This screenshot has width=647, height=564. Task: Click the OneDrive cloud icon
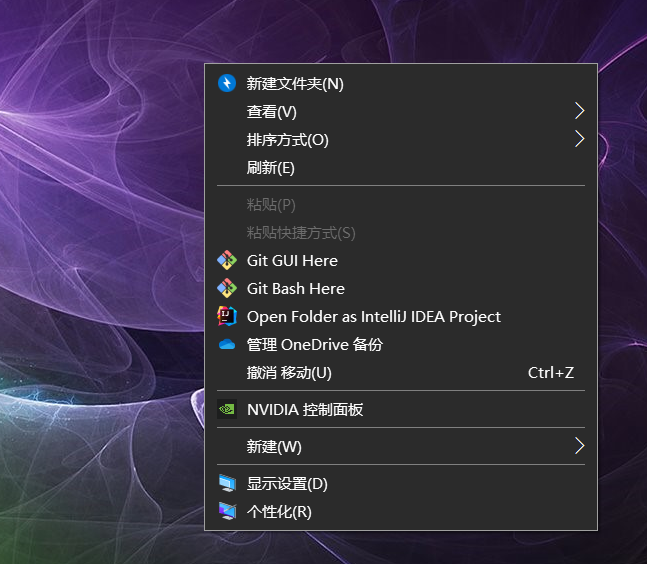click(x=227, y=344)
